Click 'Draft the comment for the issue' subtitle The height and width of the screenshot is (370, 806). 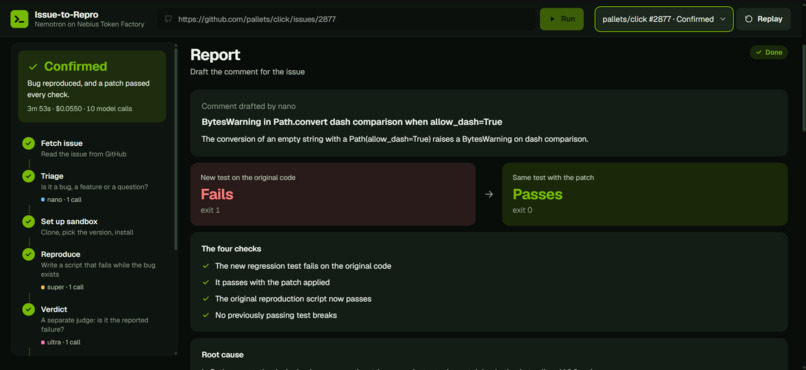[x=247, y=72]
